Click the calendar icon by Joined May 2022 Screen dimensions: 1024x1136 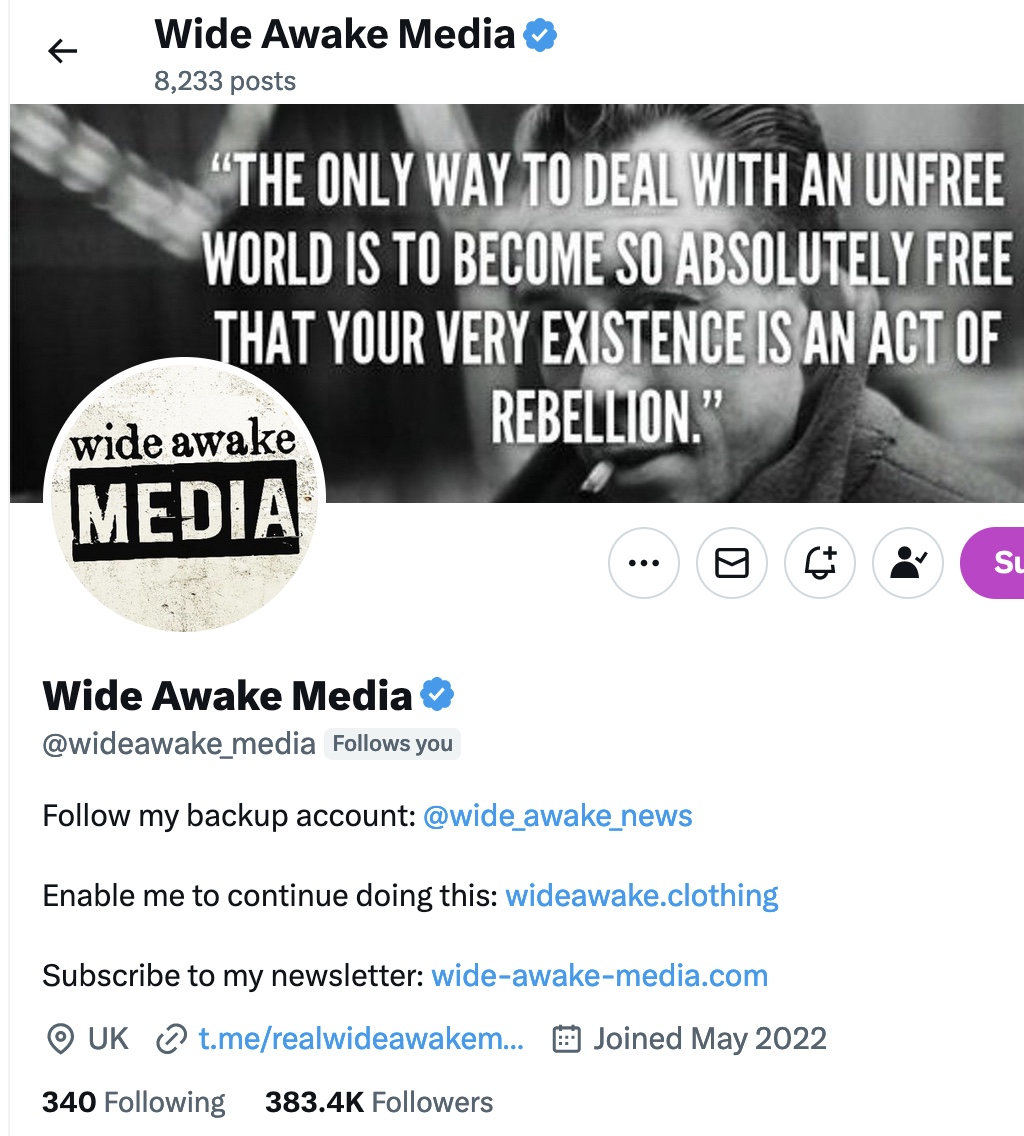click(567, 1039)
